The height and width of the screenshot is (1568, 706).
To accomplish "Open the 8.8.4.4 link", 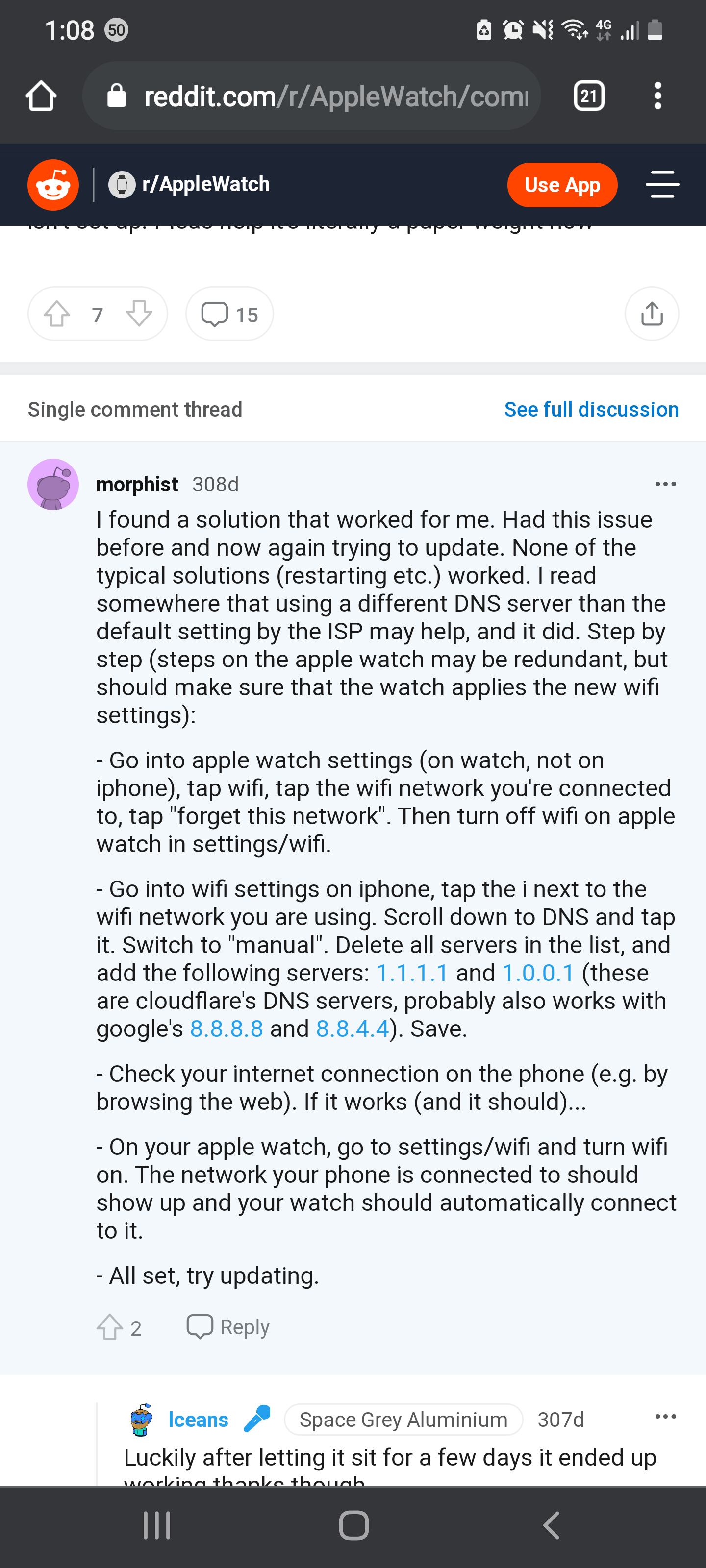I will click(x=352, y=1029).
